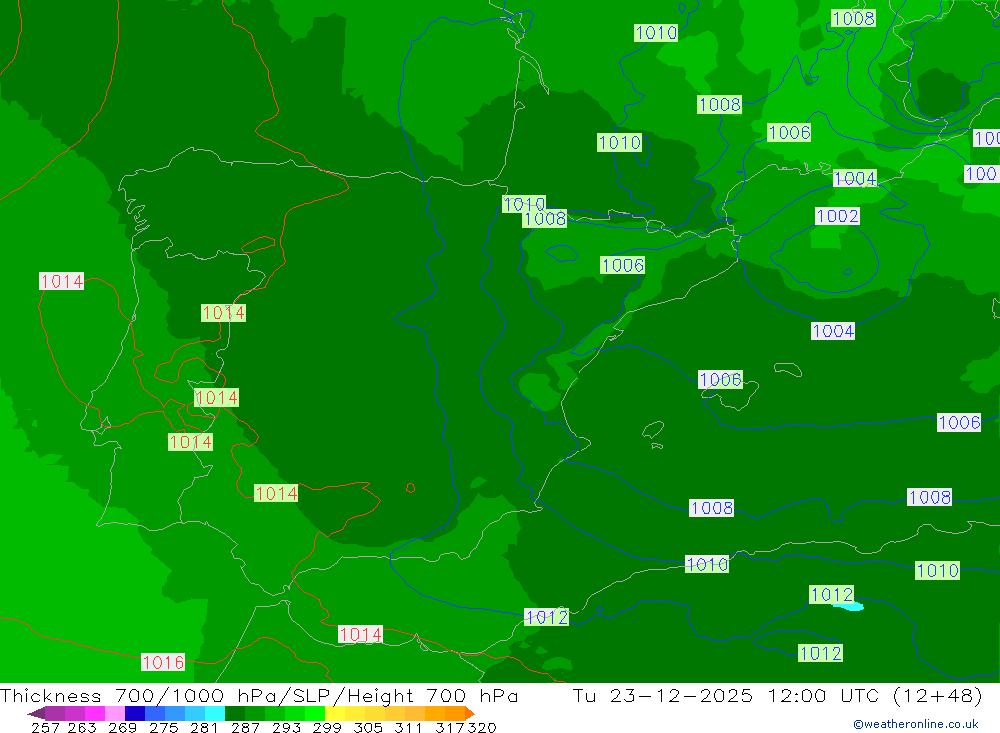Click the legend value 287

tap(245, 727)
